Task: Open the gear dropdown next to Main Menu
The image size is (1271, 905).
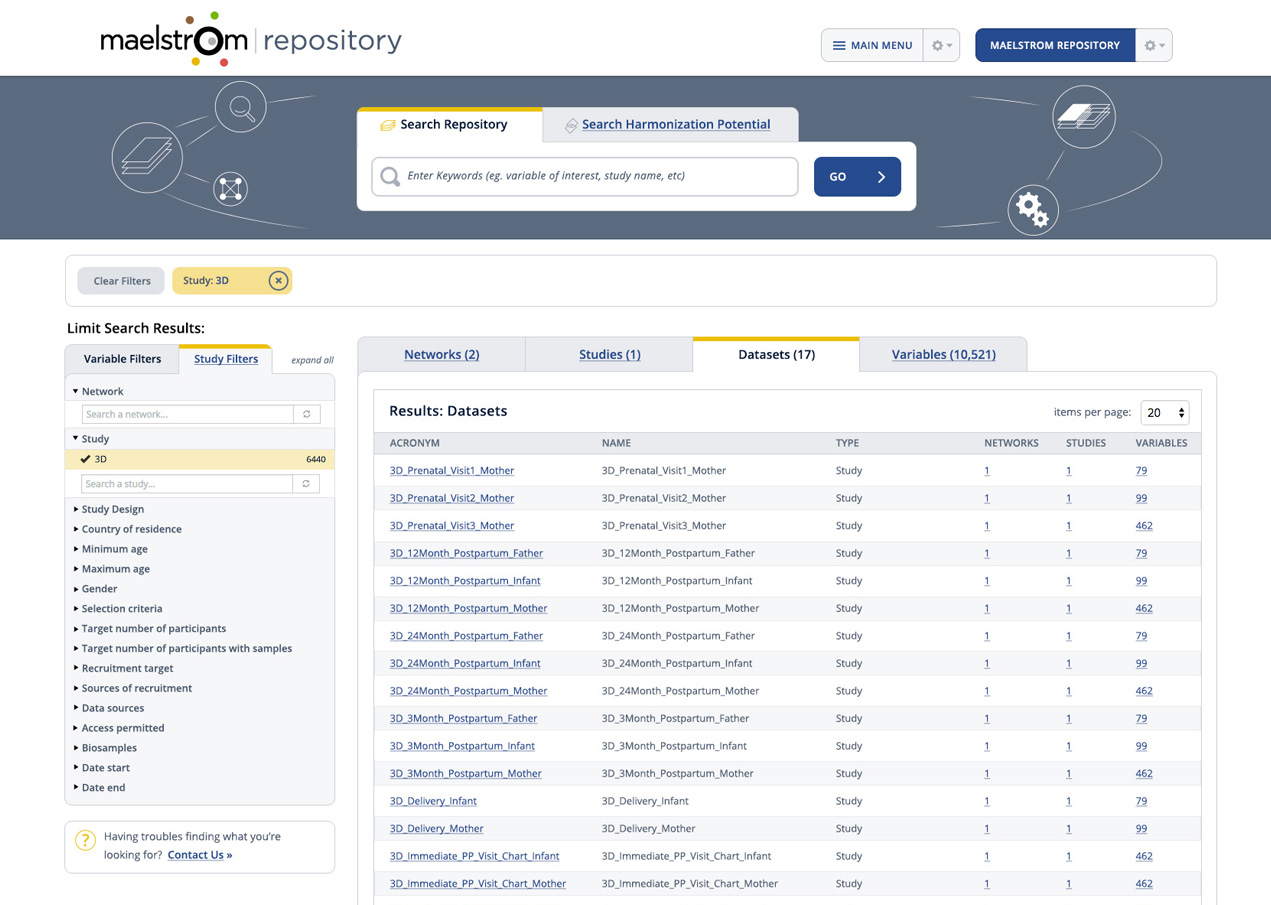Action: point(941,46)
